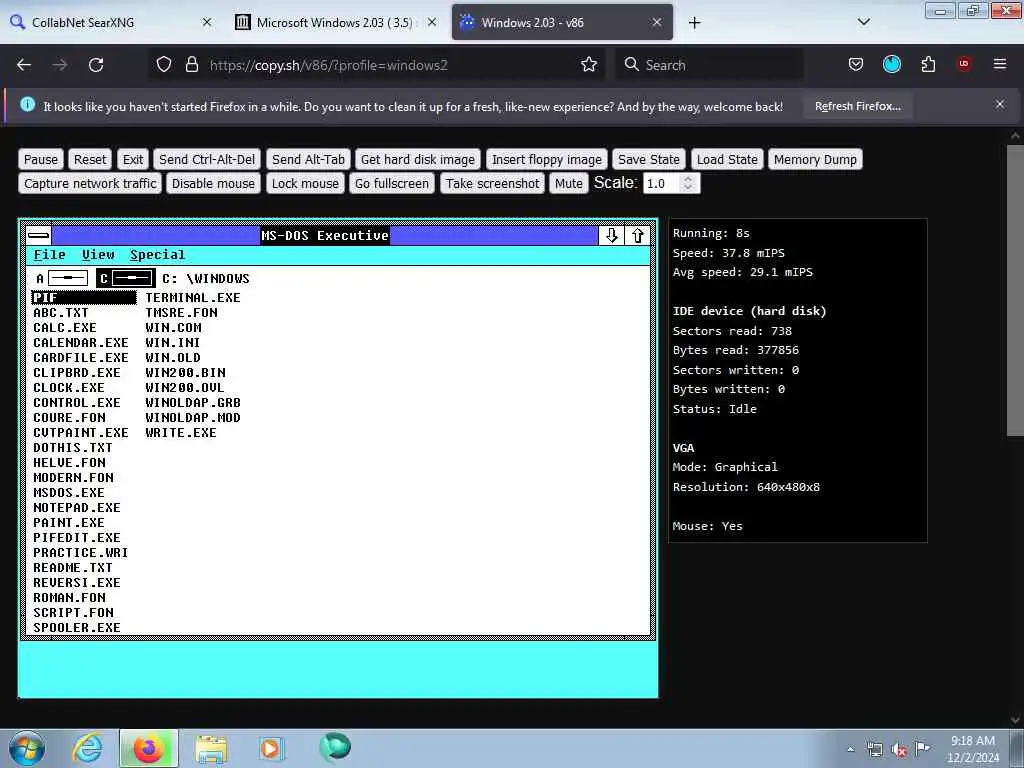This screenshot has height=768, width=1024.
Task: Click Capture network traffic button
Action: pos(90,184)
